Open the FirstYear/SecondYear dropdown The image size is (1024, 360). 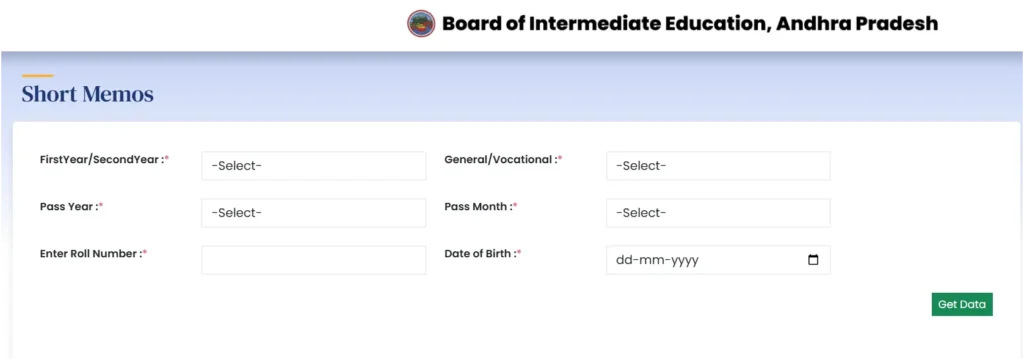point(313,166)
